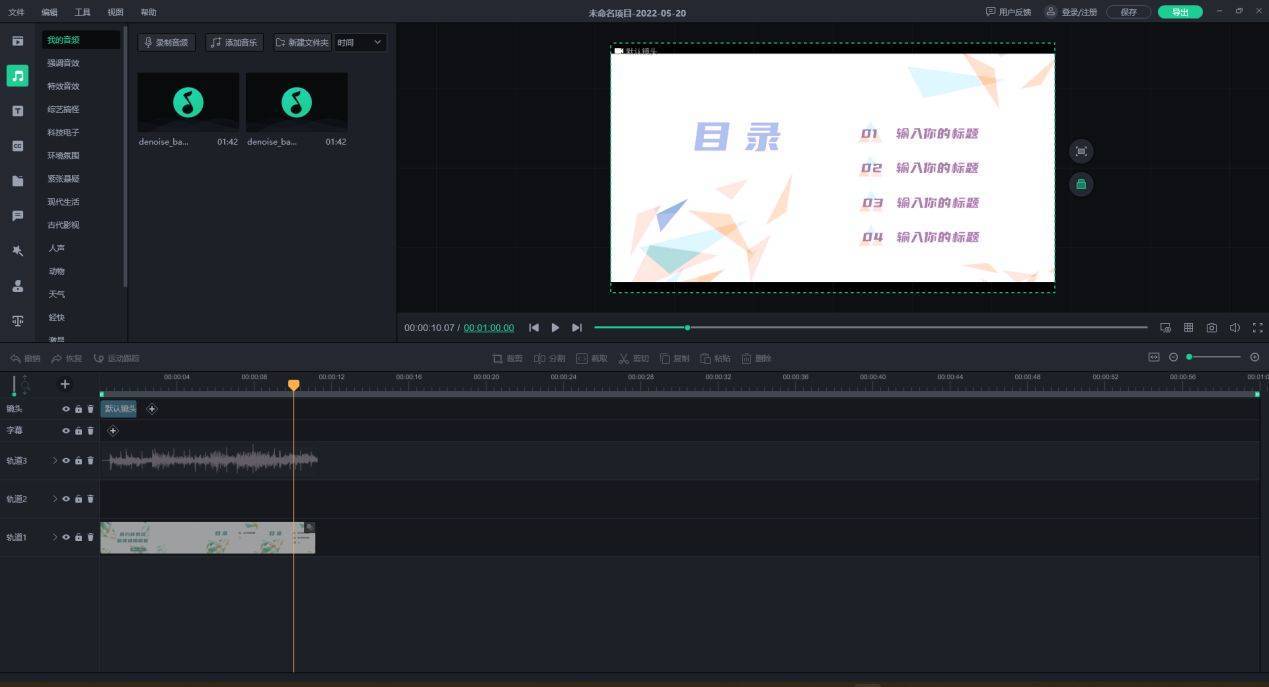Take a snapshot with camera icon

[x=1211, y=328]
